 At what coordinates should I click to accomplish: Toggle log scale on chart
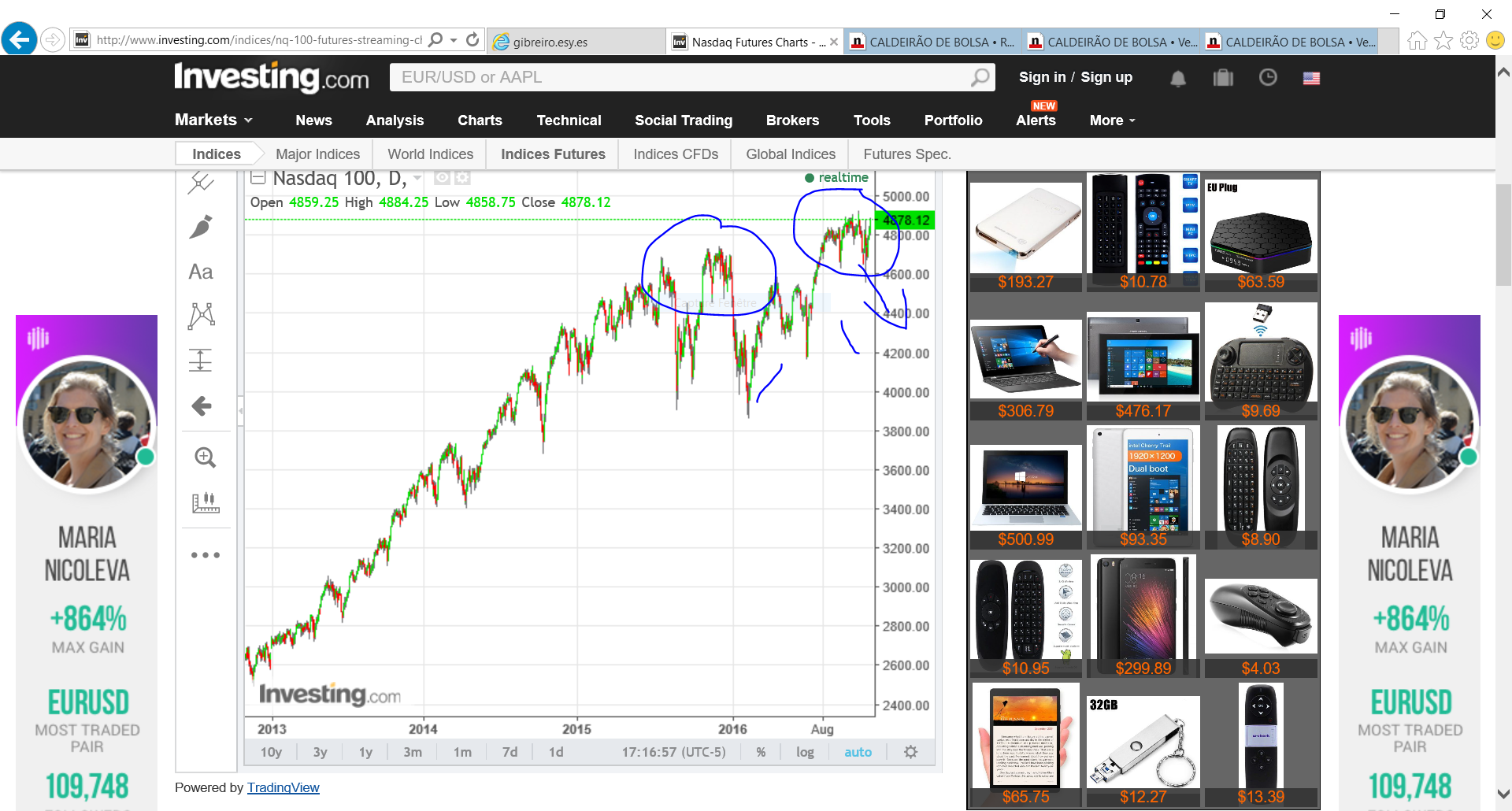pyautogui.click(x=805, y=752)
